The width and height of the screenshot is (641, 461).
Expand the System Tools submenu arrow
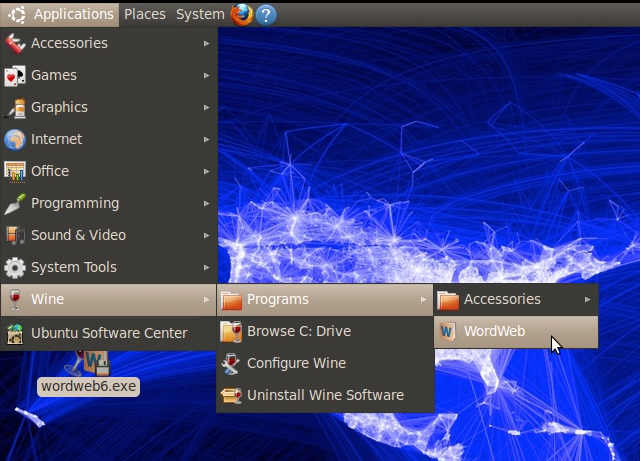coord(206,268)
